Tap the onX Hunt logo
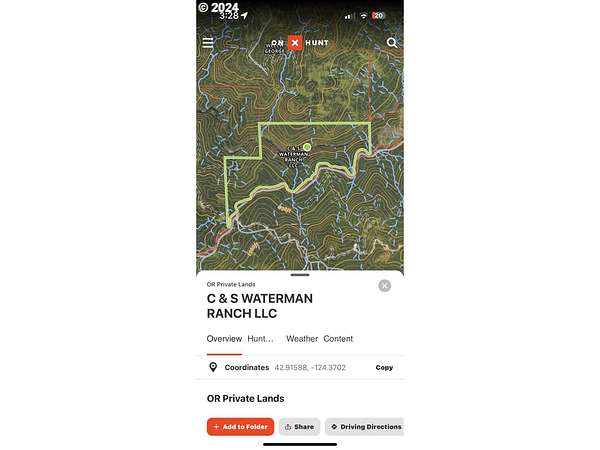This screenshot has width=600, height=450. click(x=300, y=43)
